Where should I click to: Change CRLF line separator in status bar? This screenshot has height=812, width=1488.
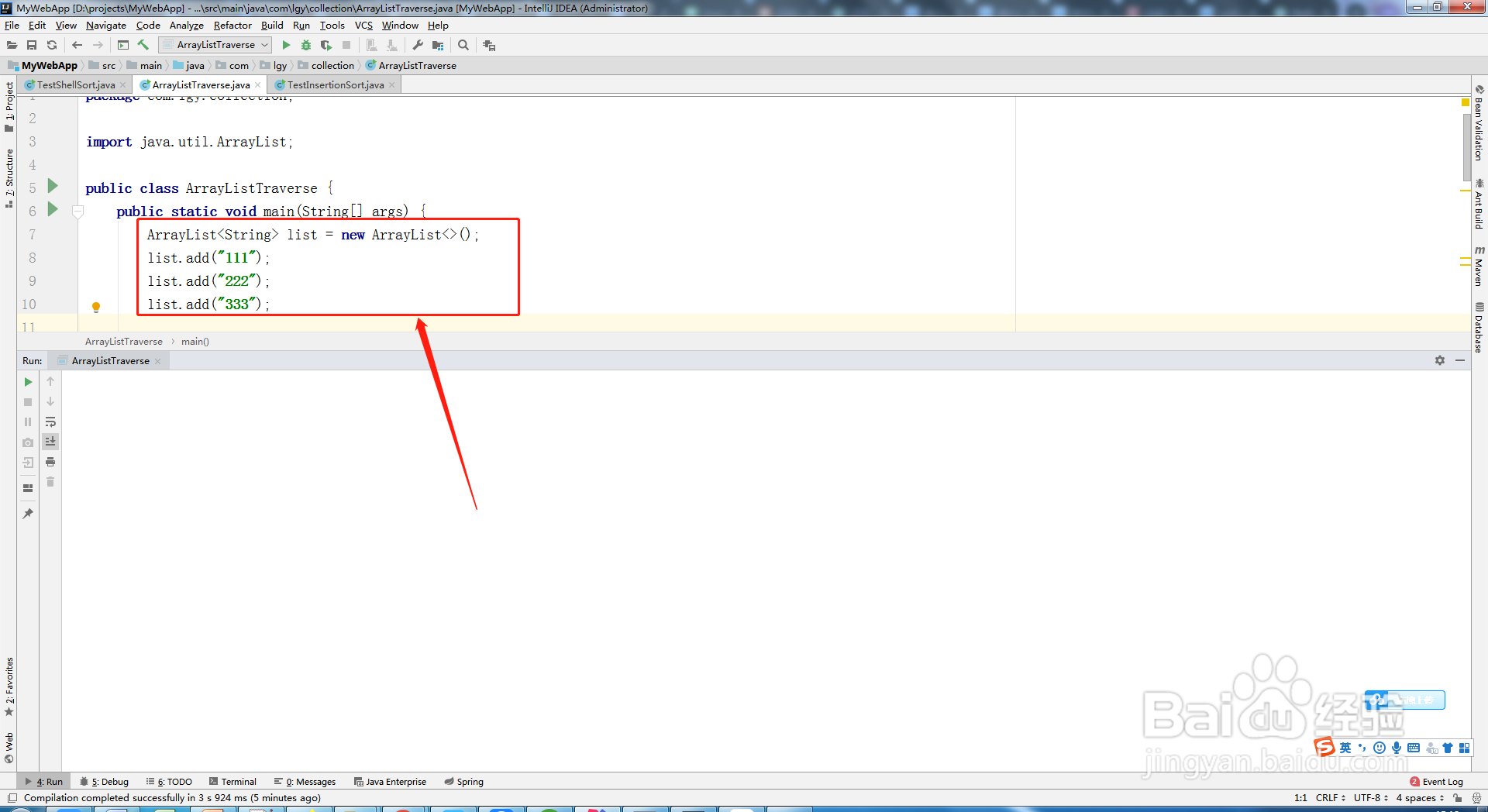coord(1331,798)
